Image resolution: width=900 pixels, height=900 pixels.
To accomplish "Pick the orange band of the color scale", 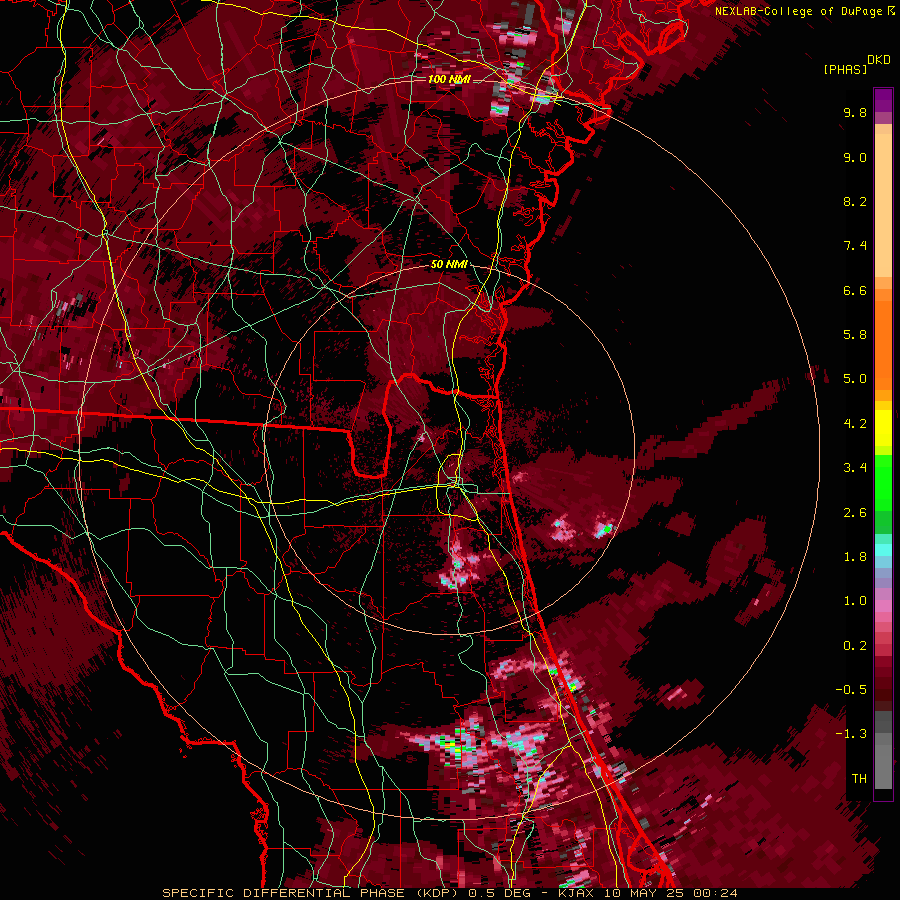I will 883,340.
